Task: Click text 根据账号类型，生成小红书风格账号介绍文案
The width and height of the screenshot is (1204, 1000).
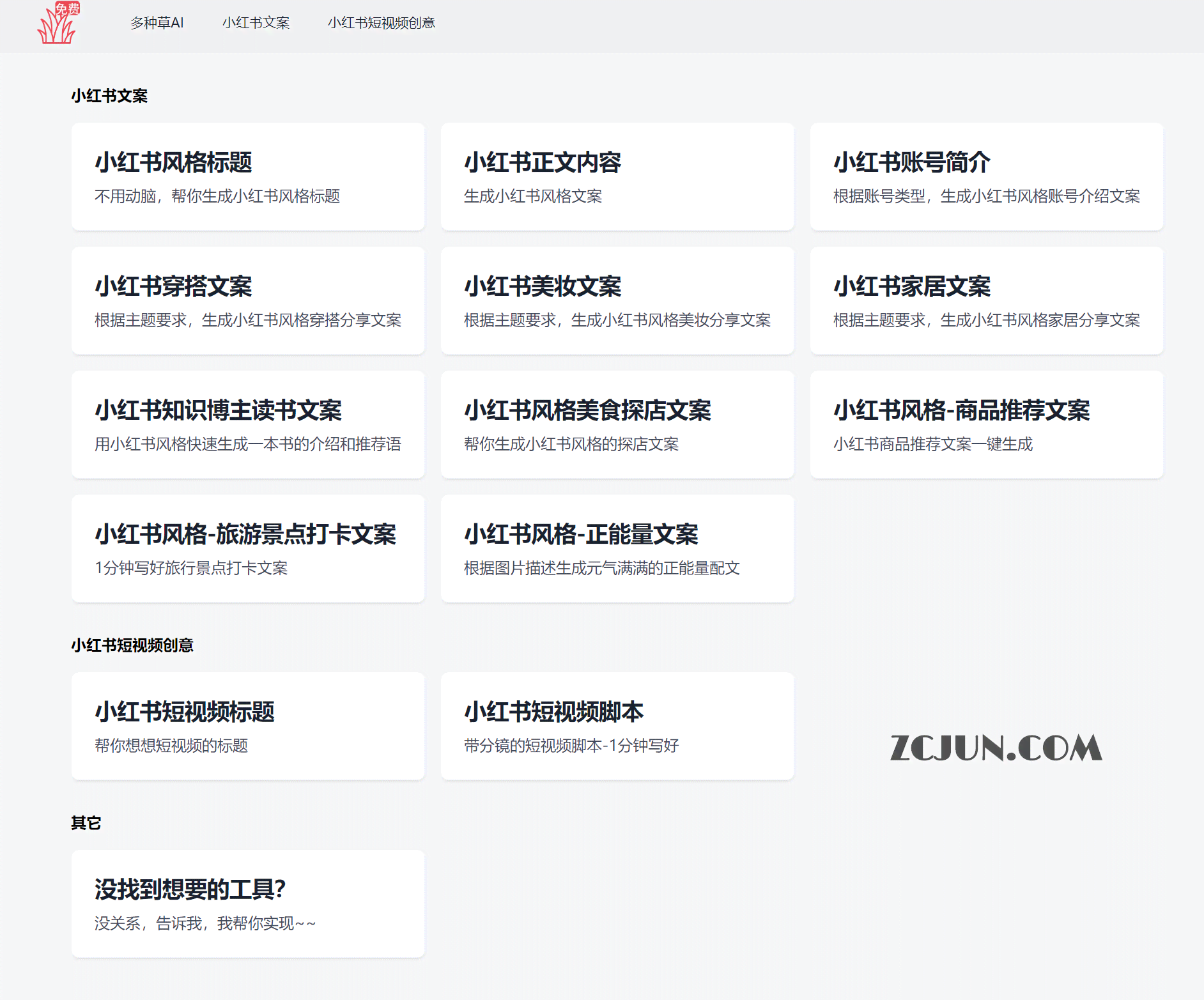Action: tap(987, 196)
